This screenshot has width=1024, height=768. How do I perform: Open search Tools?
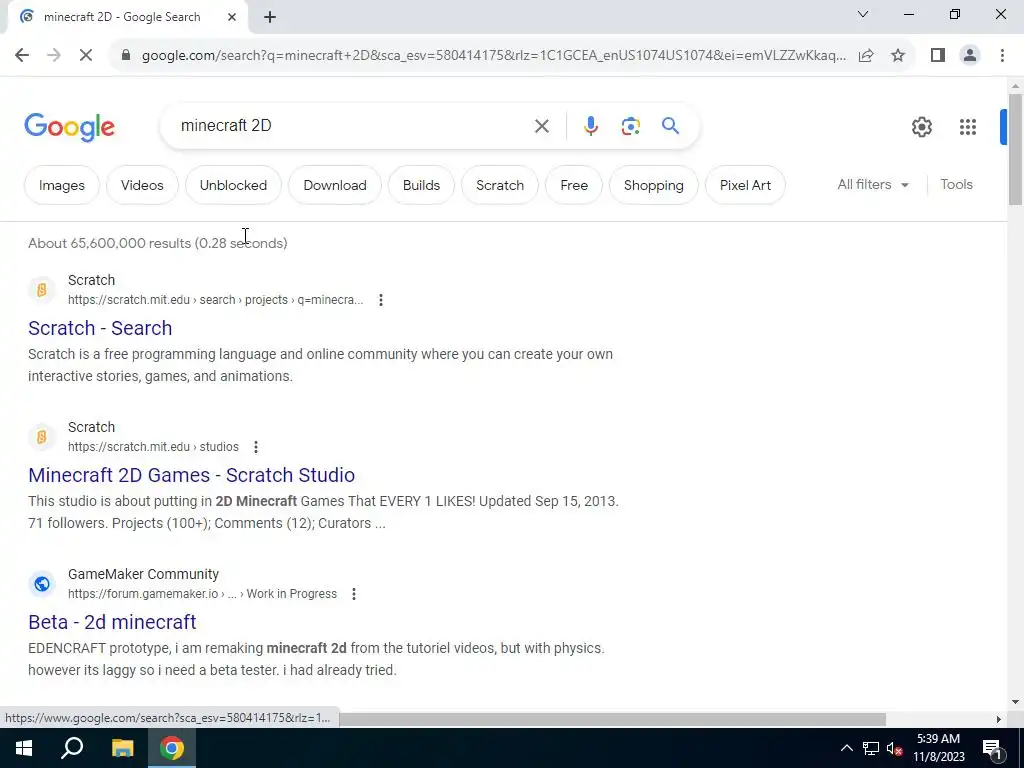pos(956,185)
